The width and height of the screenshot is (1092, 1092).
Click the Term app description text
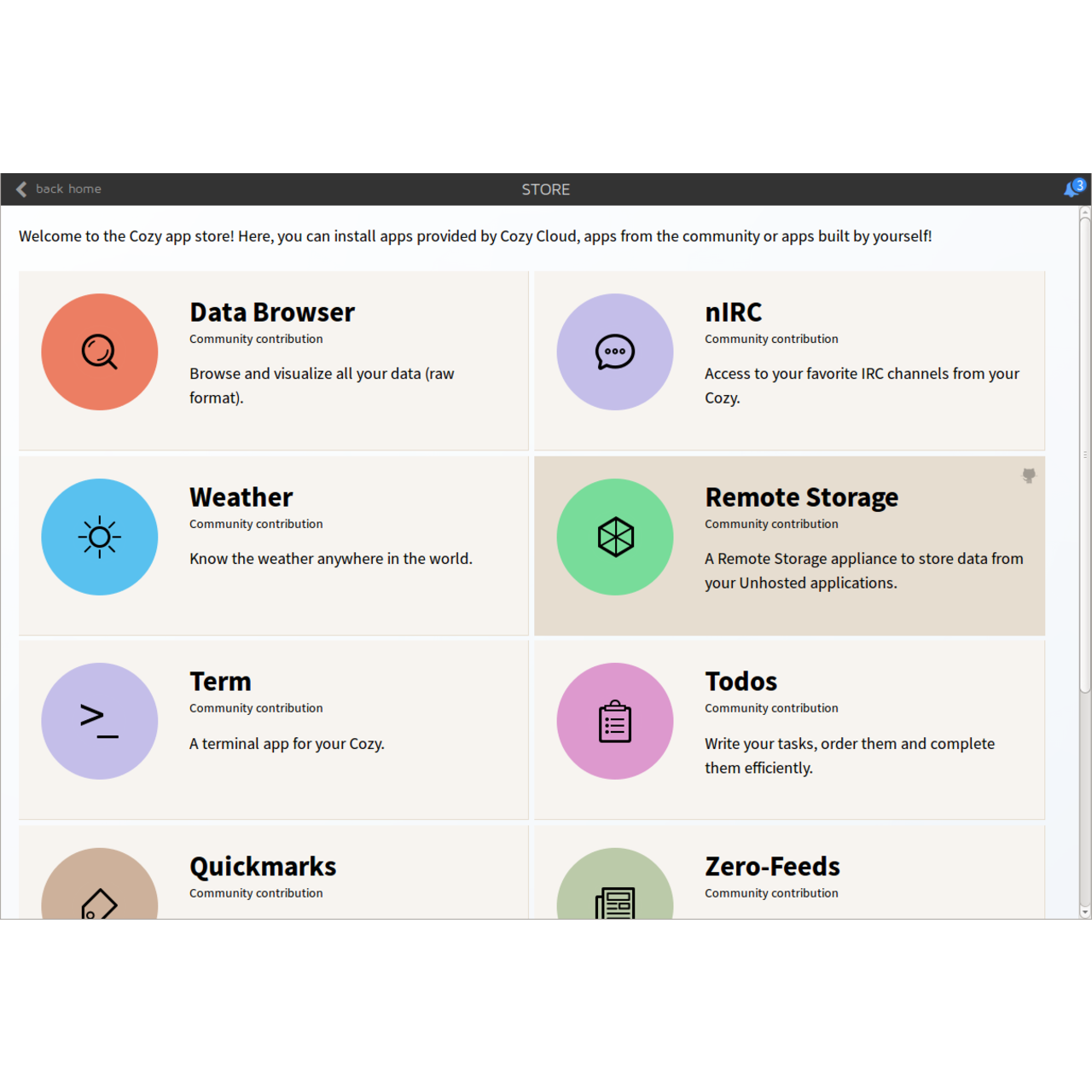pyautogui.click(x=287, y=744)
